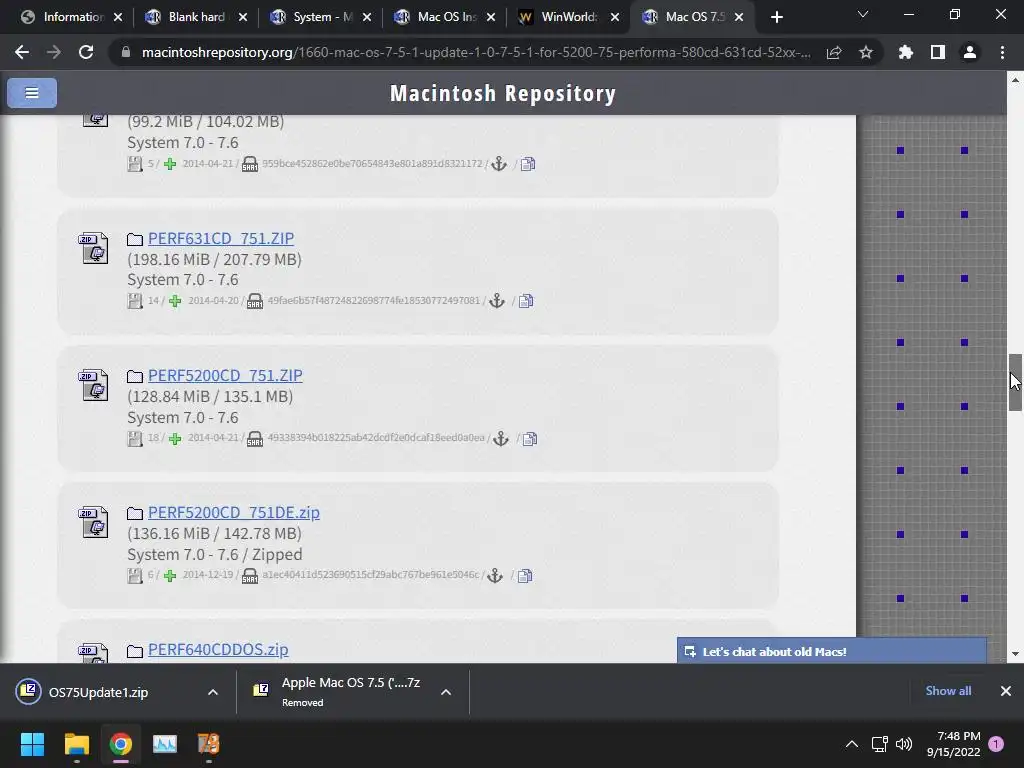
Task: Click the floppy disk download-count icon for PERF631CD_751.ZIP
Action: point(135,301)
